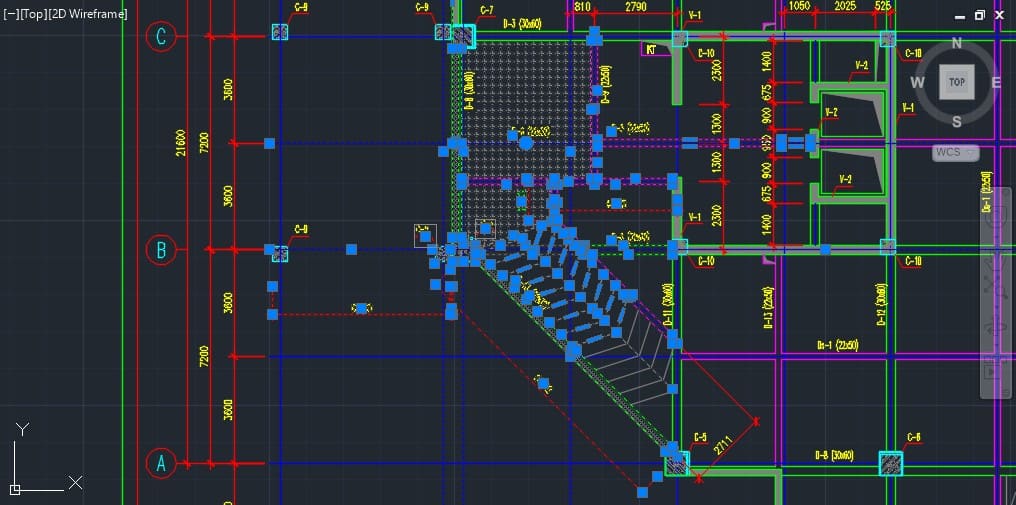Select the C-7 column label
The image size is (1016, 505).
pos(487,10)
